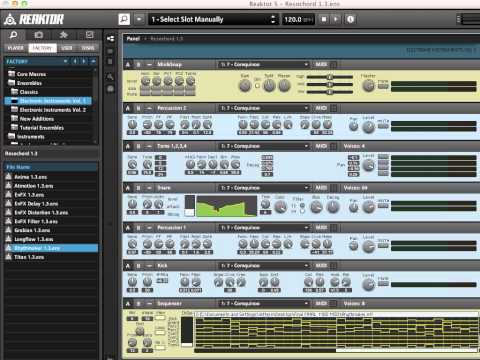Open the gear tab in the sidebar

pos(63,35)
